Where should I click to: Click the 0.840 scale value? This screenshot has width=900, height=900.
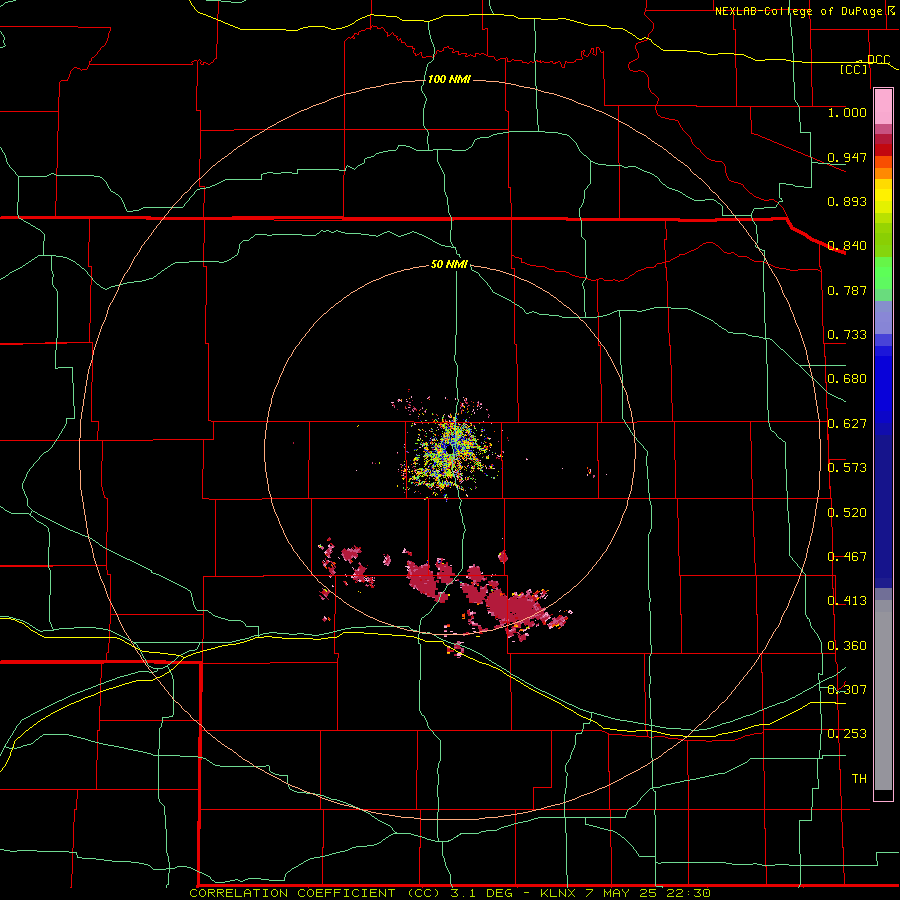[x=847, y=246]
